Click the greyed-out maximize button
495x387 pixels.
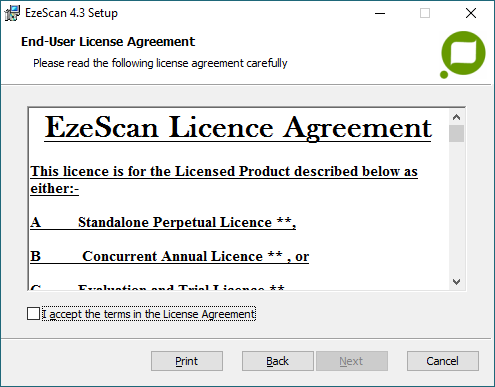[x=425, y=13]
